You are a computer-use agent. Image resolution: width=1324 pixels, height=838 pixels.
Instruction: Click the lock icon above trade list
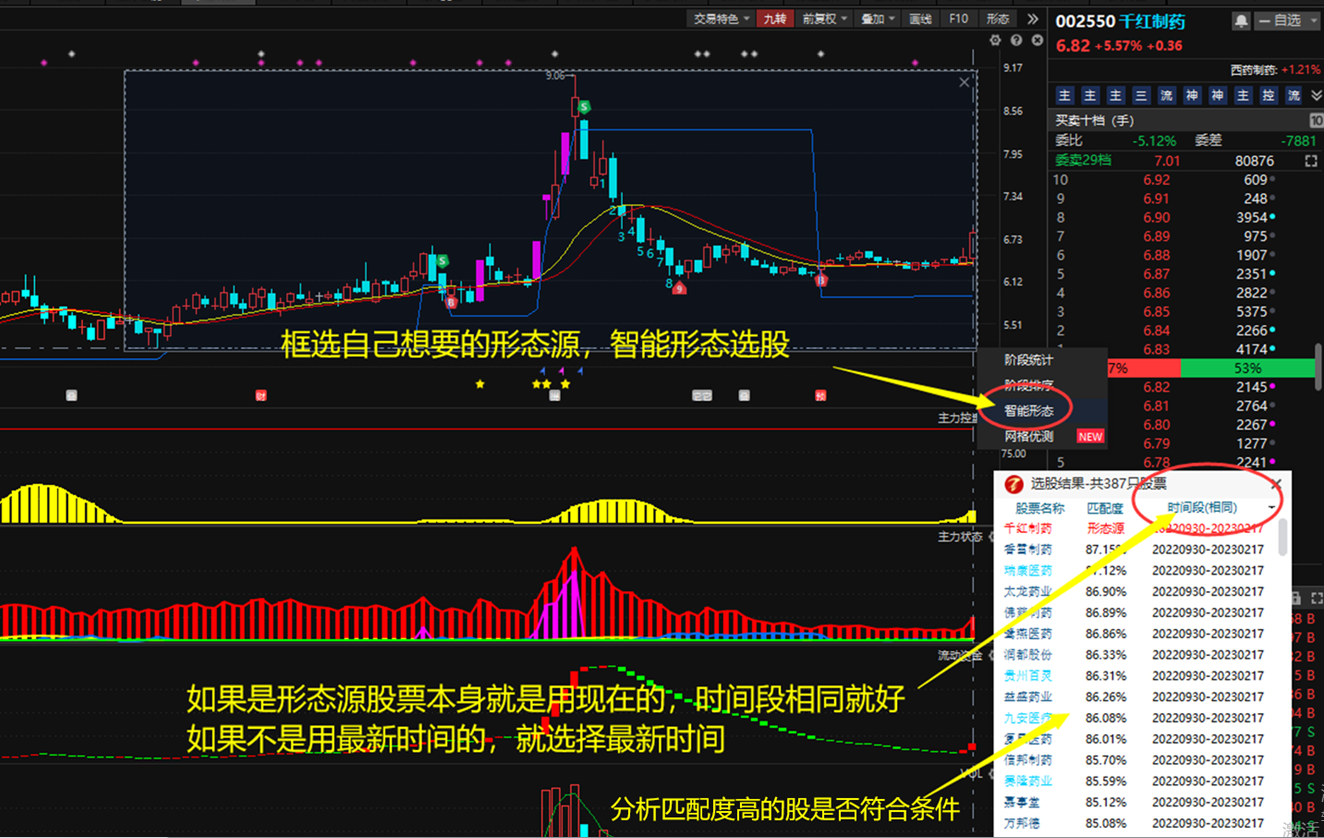pos(1296,598)
